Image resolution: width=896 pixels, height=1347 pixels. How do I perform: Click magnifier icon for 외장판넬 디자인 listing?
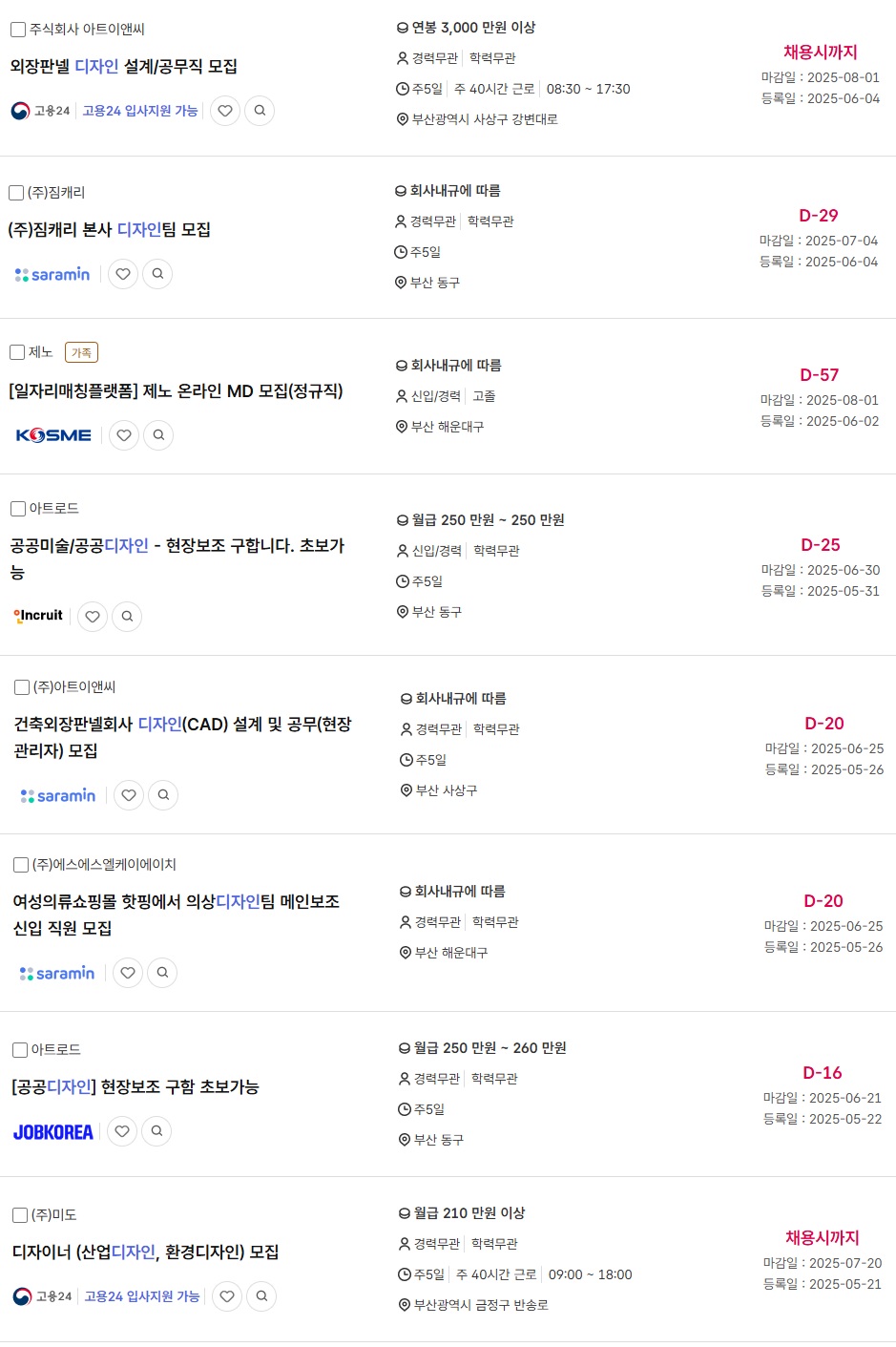point(260,111)
